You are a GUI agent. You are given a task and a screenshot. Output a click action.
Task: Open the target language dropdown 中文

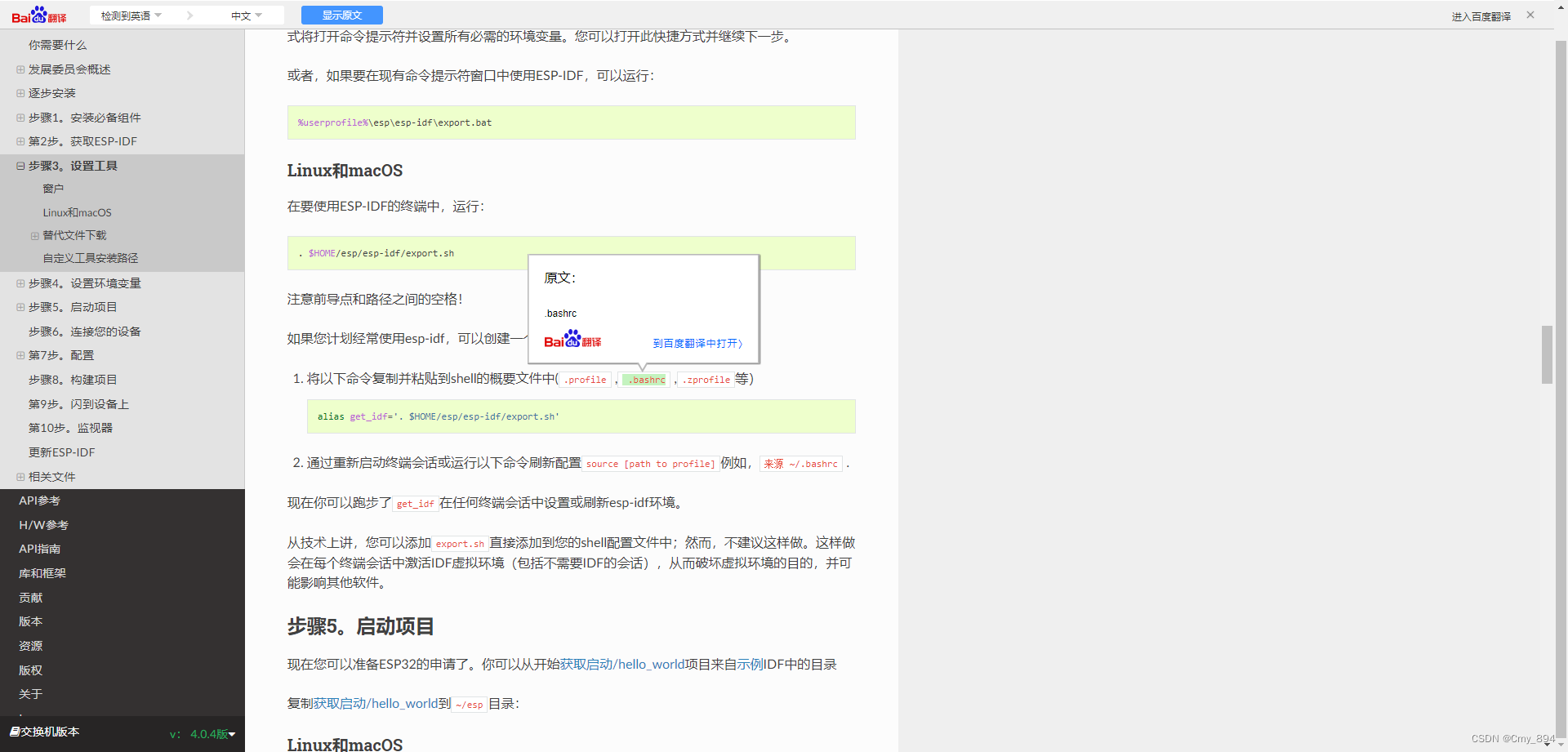(246, 16)
